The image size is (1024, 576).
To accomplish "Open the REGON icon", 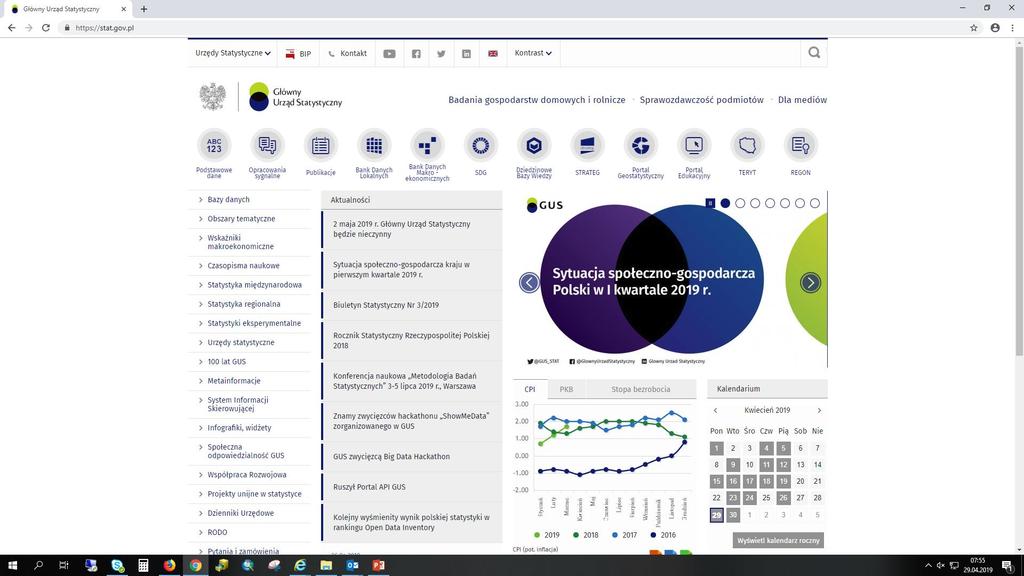I will tap(801, 146).
